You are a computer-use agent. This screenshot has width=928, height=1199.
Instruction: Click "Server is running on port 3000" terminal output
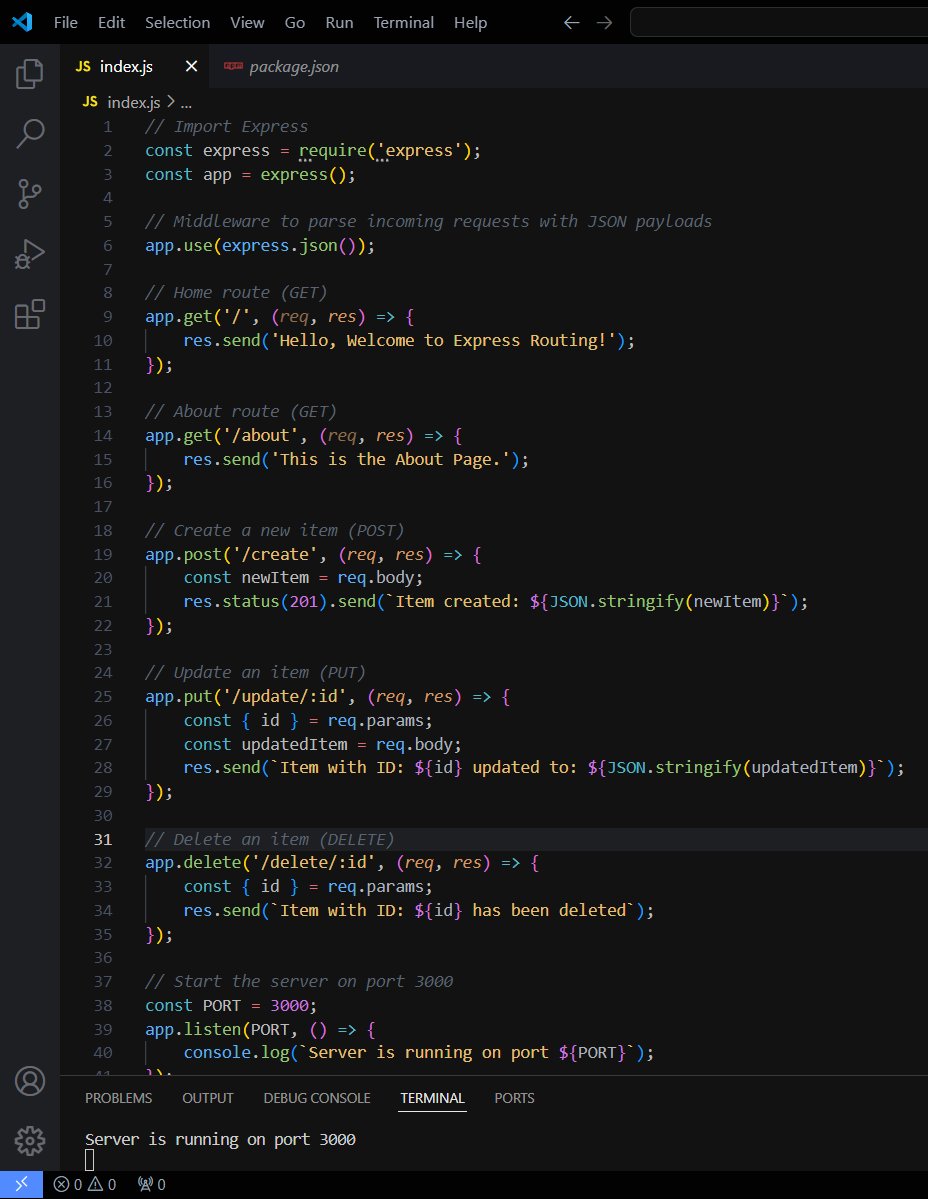[x=220, y=1139]
